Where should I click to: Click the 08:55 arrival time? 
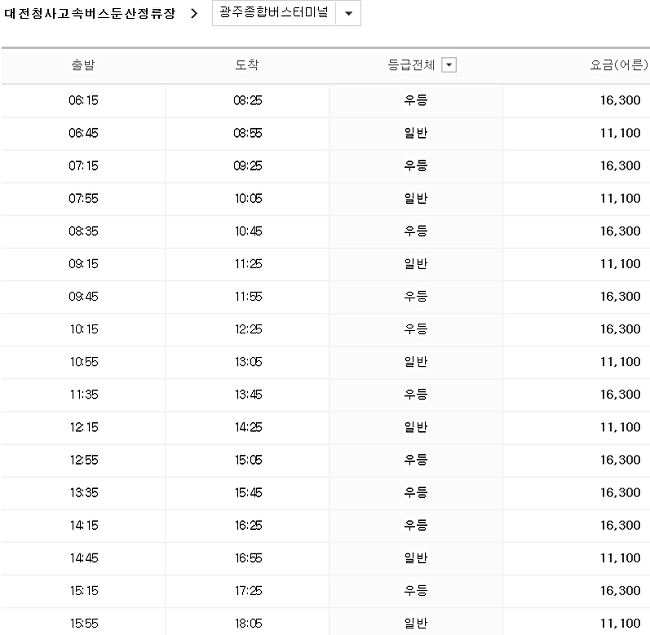pos(248,133)
